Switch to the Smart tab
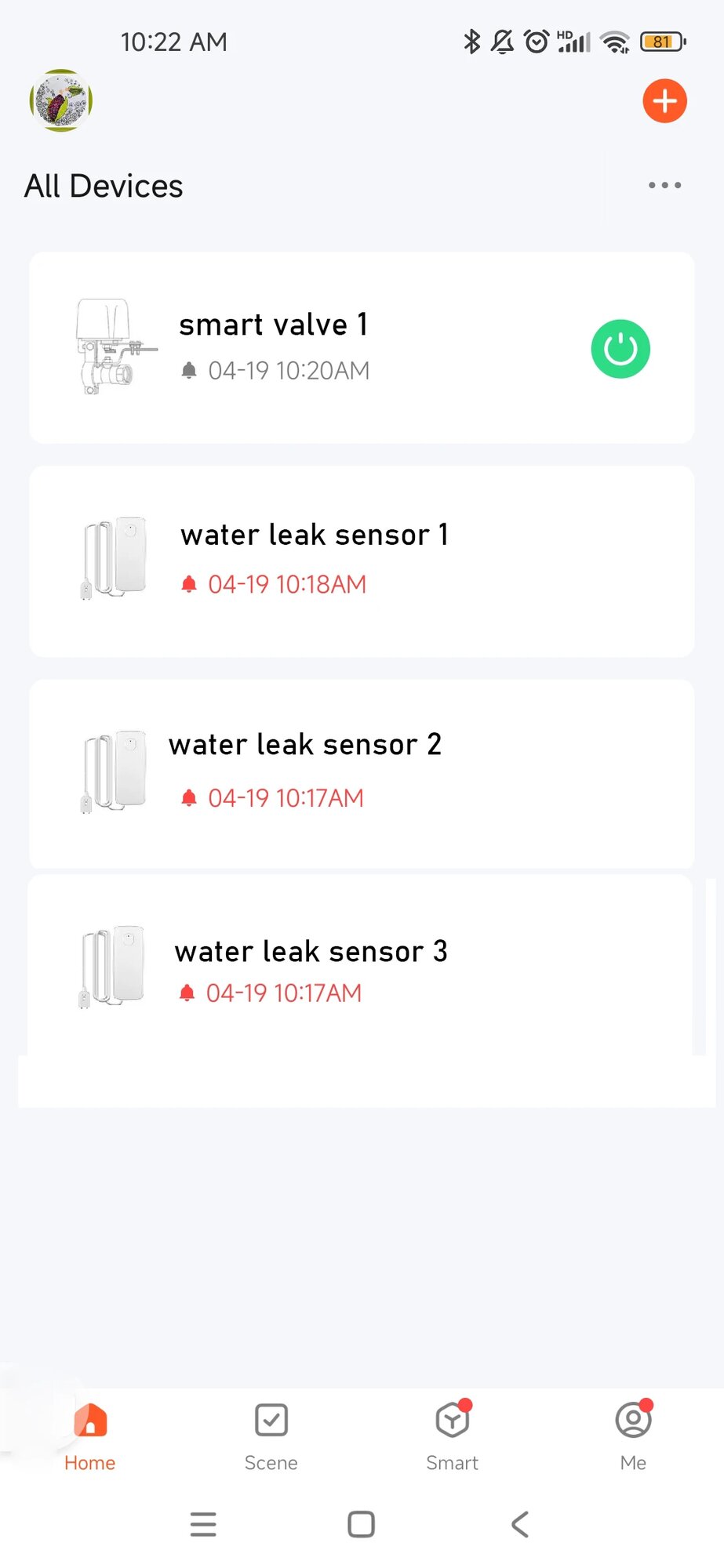Image resolution: width=724 pixels, height=1568 pixels. coord(453,1438)
